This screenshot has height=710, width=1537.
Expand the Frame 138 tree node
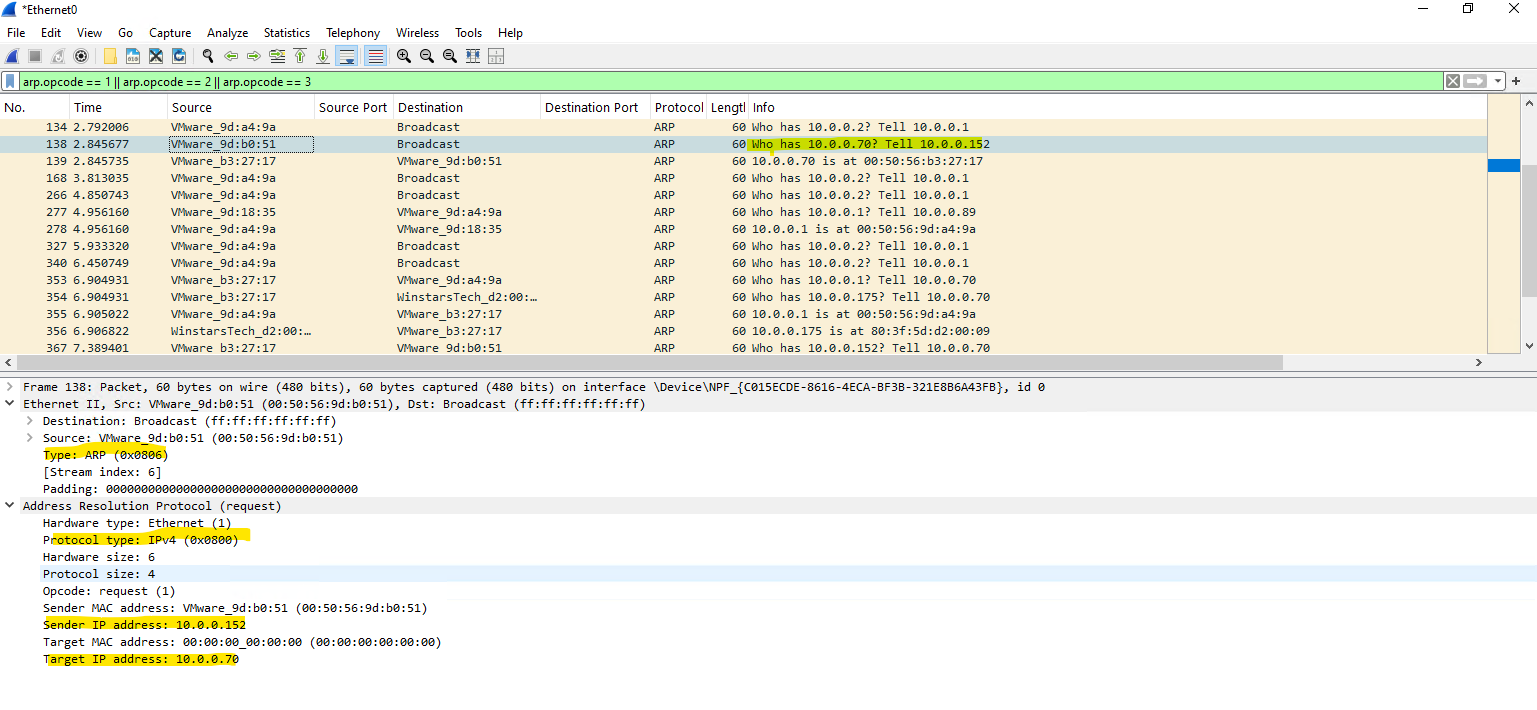coord(9,387)
